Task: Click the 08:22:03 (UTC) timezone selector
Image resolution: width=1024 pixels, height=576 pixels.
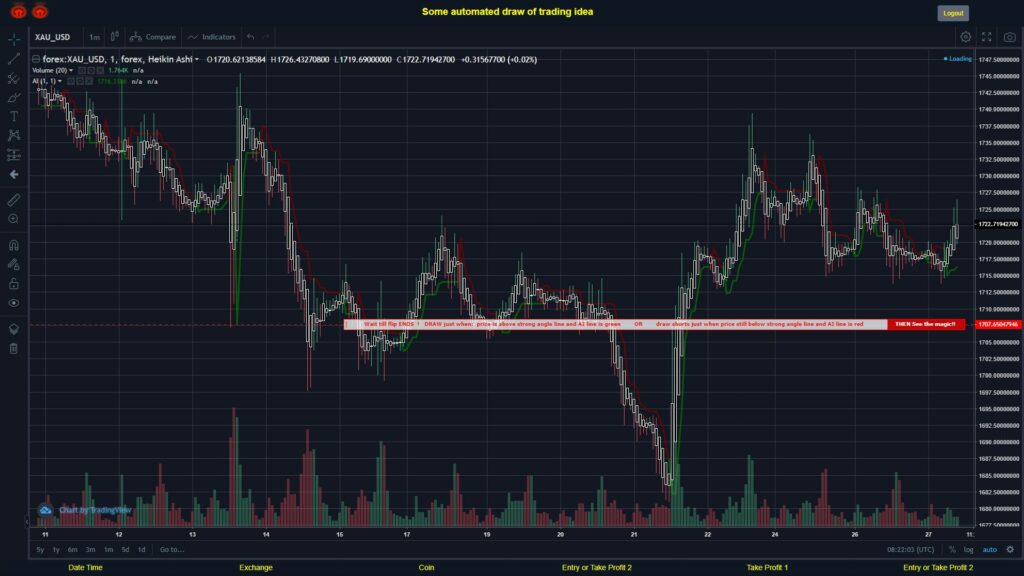Action: pyautogui.click(x=910, y=550)
